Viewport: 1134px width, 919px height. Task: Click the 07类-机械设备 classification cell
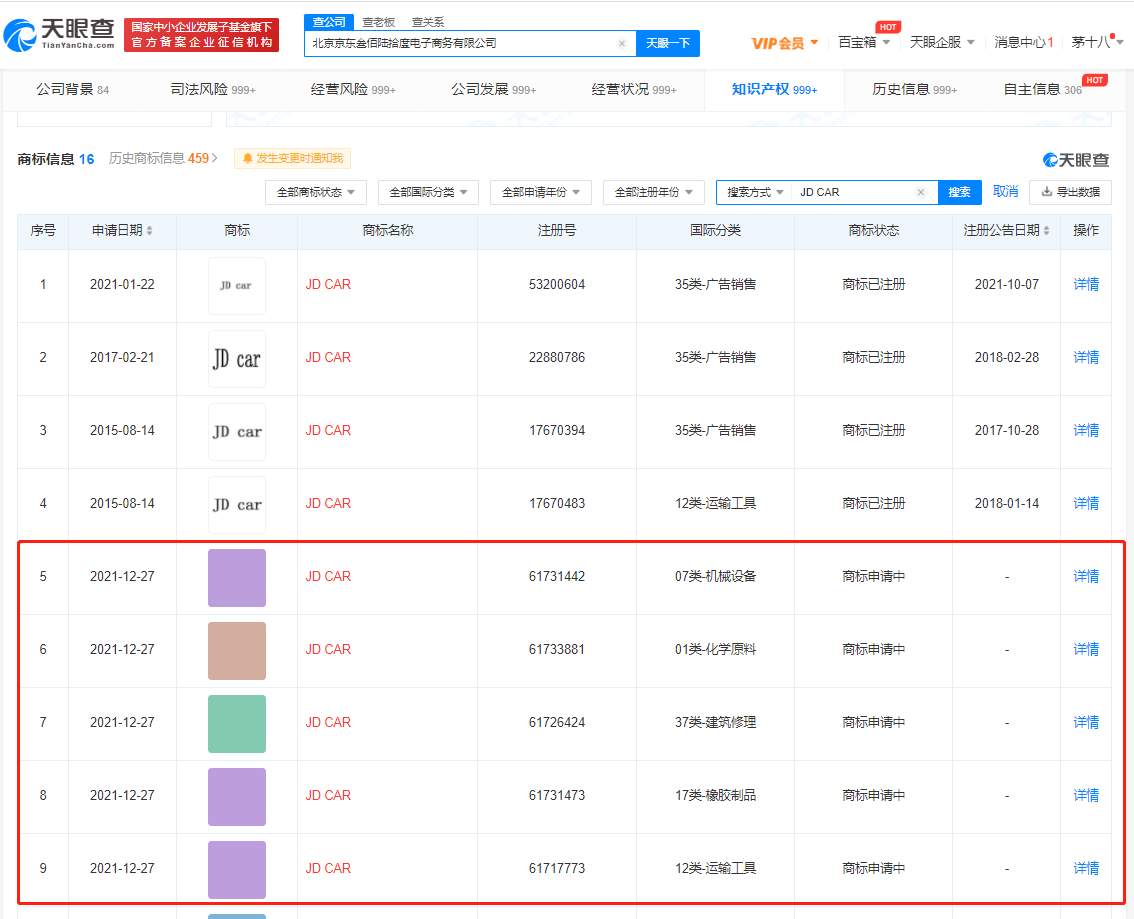click(715, 576)
